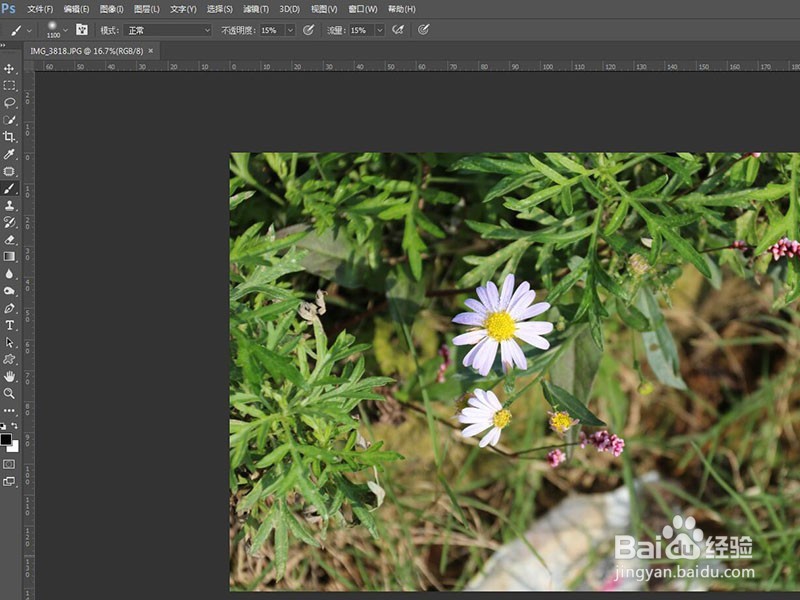
Task: Select the Clone Stamp tool
Action: tap(9, 206)
